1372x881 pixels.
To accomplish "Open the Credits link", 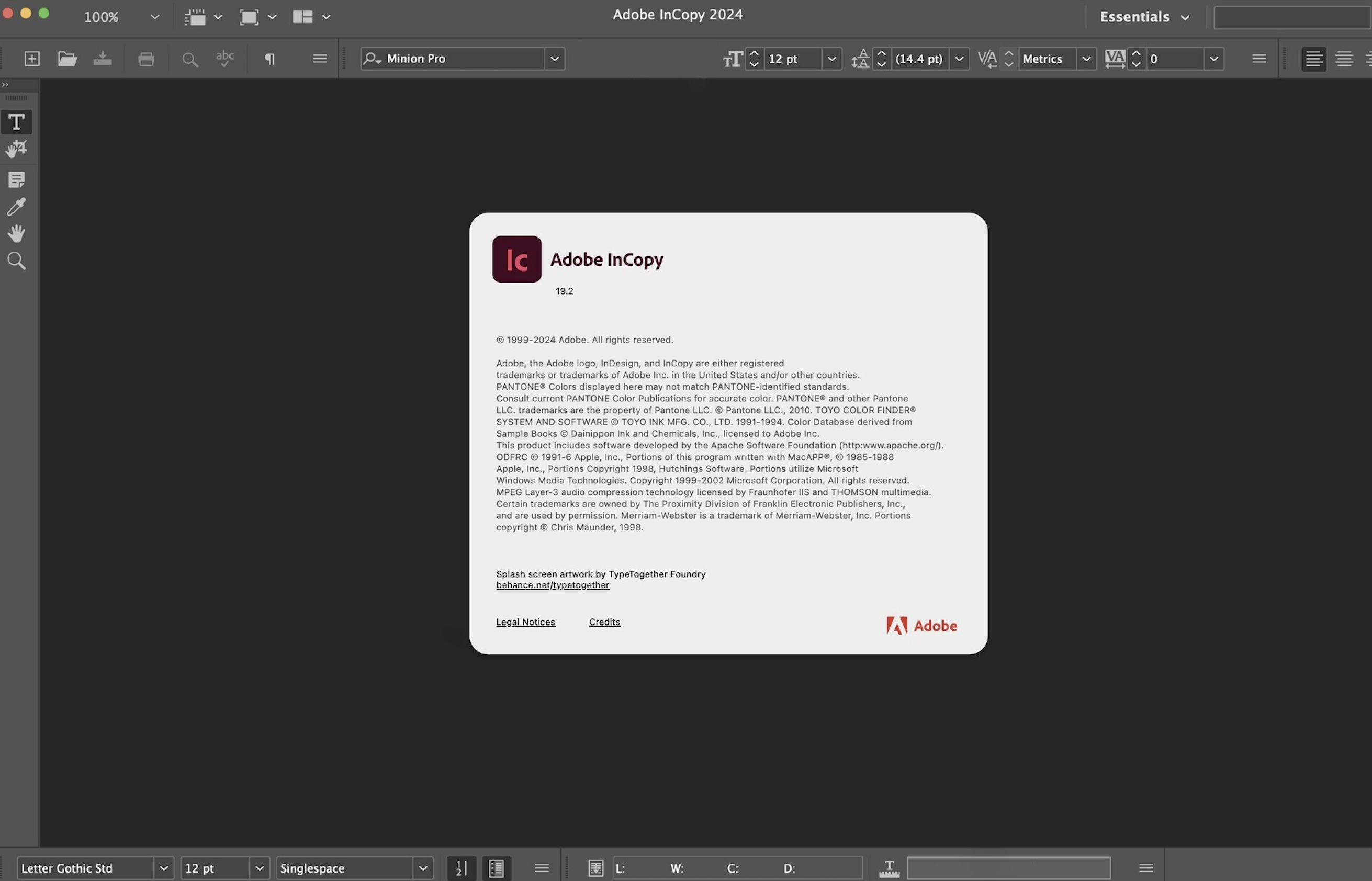I will (604, 622).
